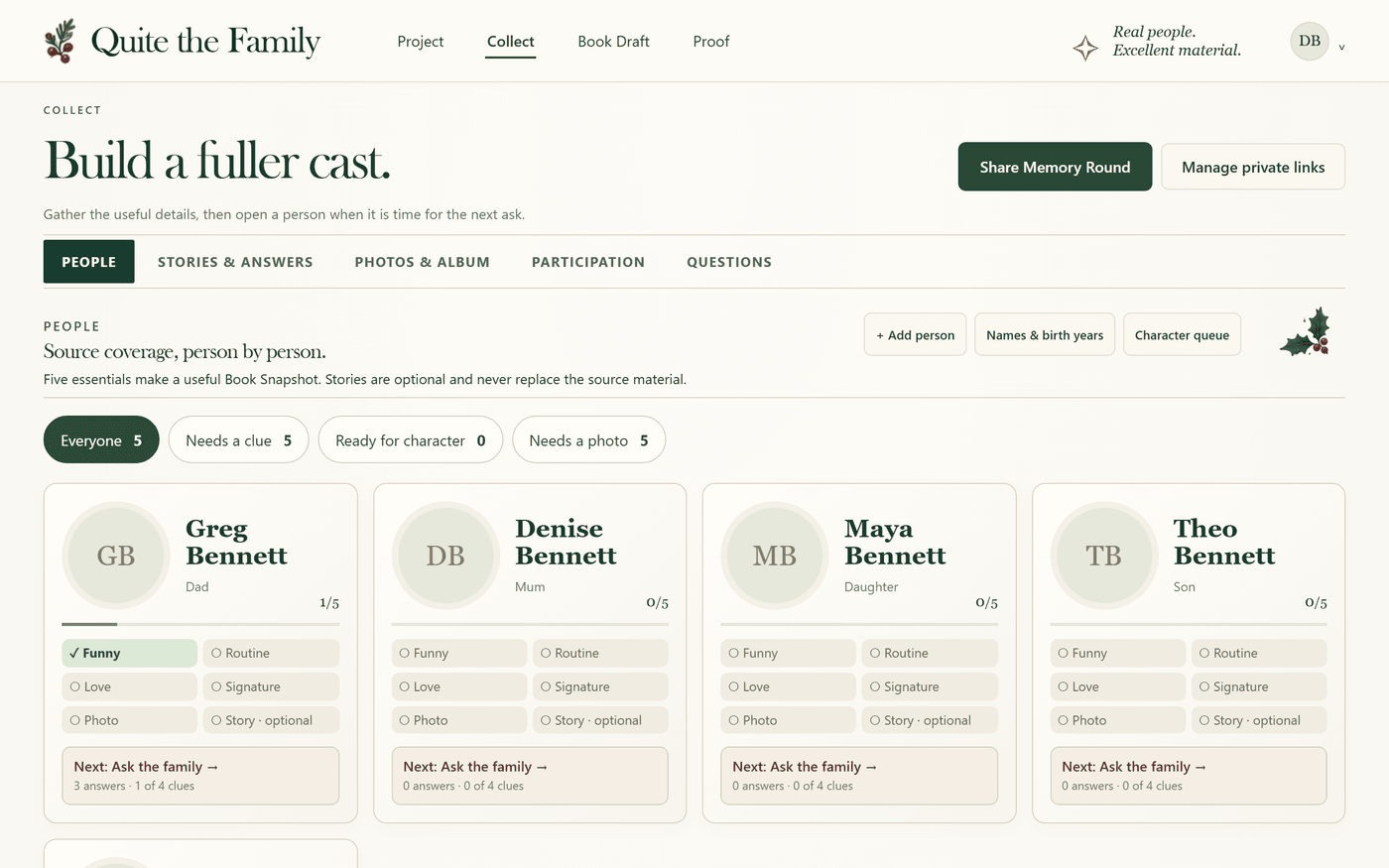Click Manage private links button
The width and height of the screenshot is (1389, 868).
(1253, 167)
